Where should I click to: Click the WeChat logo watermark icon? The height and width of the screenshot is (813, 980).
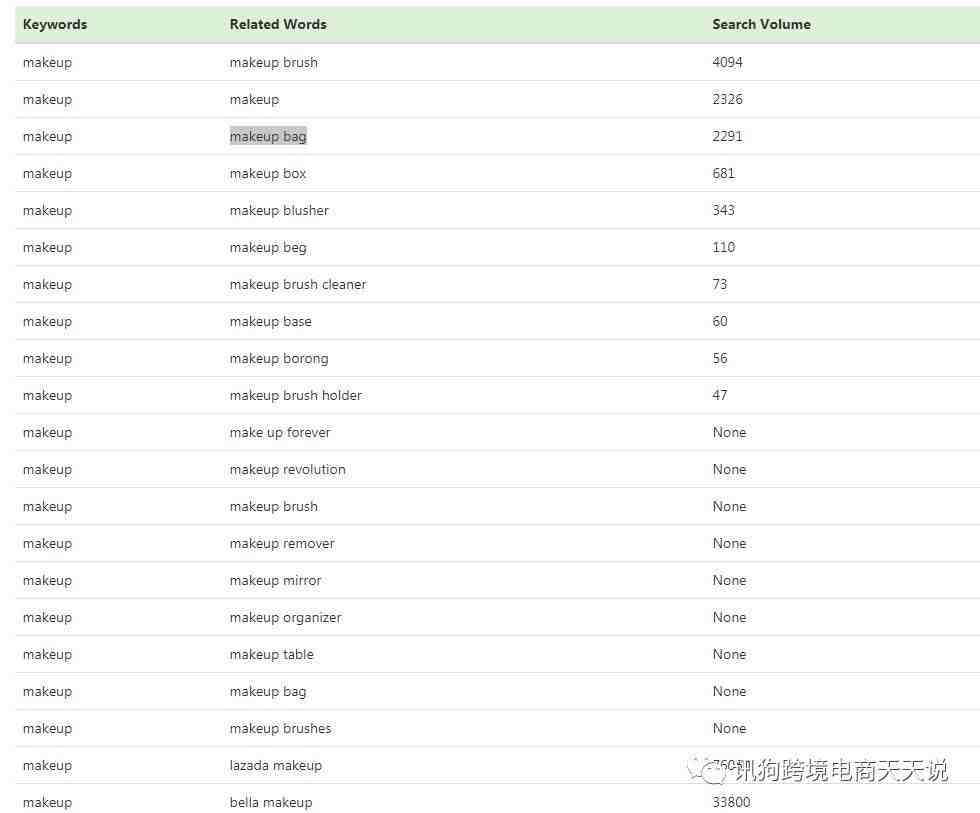click(714, 771)
